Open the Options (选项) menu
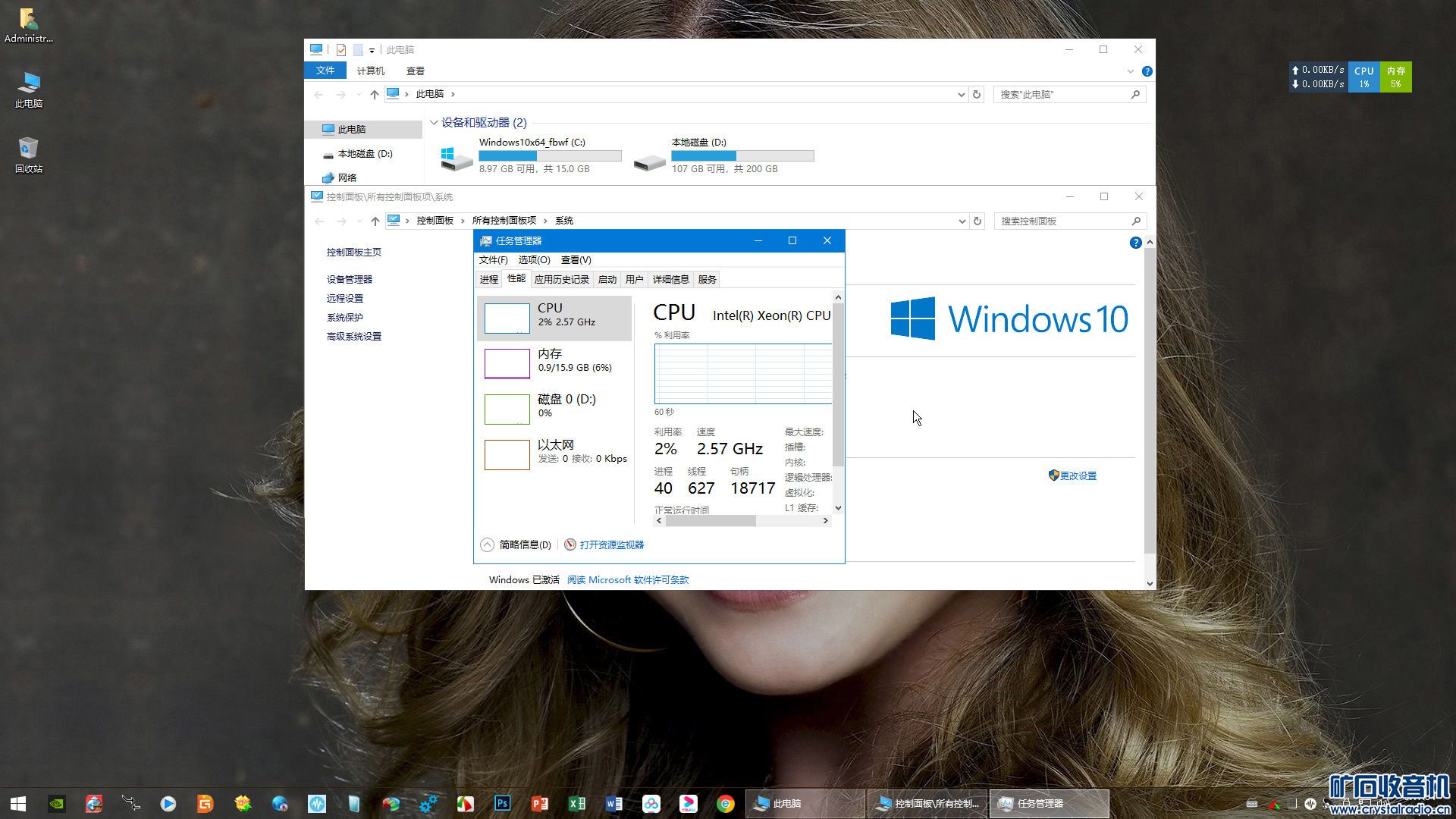This screenshot has height=819, width=1456. pyautogui.click(x=534, y=260)
